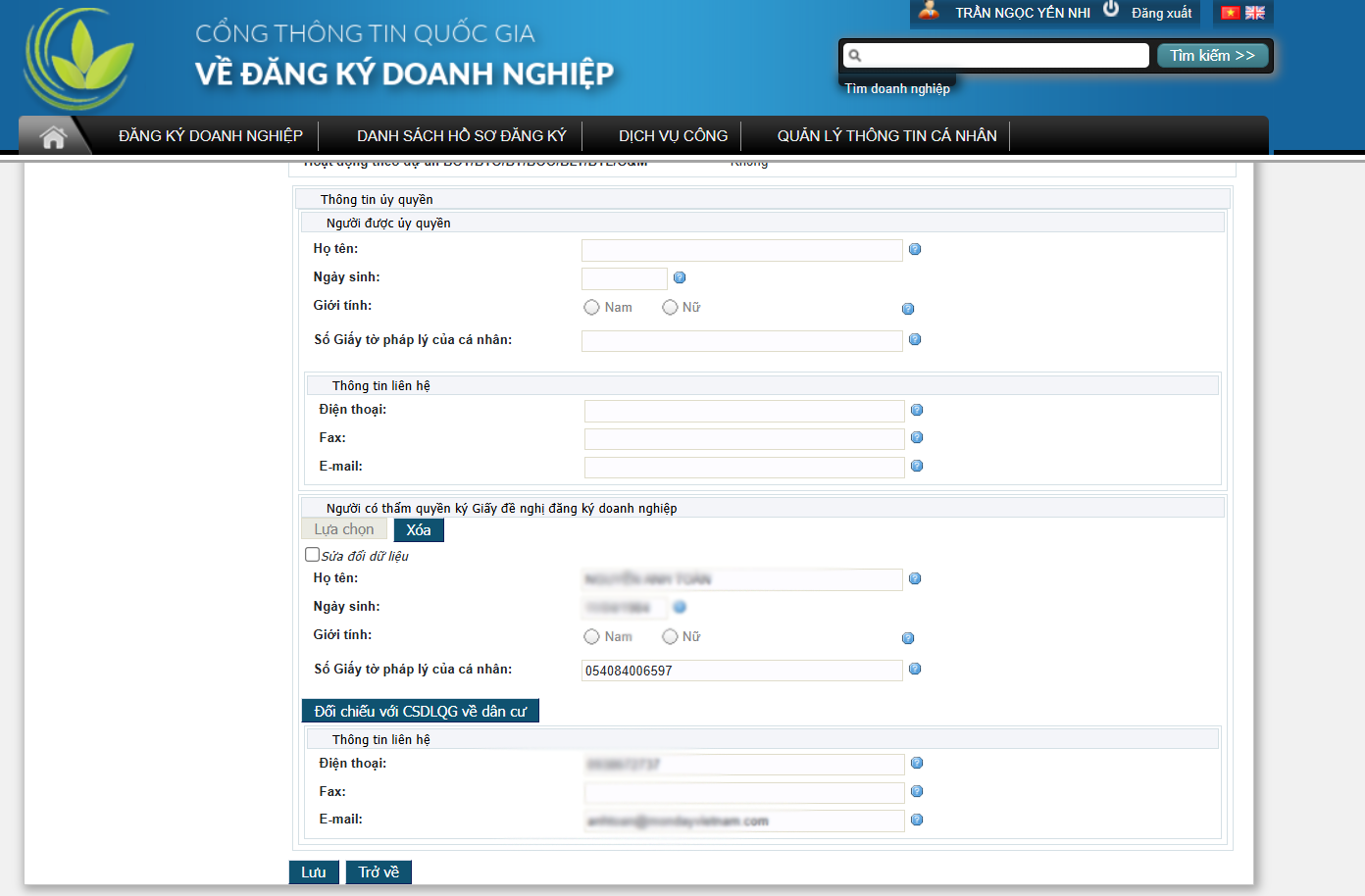1365x896 pixels.
Task: Click Đối chiếu với CSDLQG về dân cư
Action: [420, 711]
